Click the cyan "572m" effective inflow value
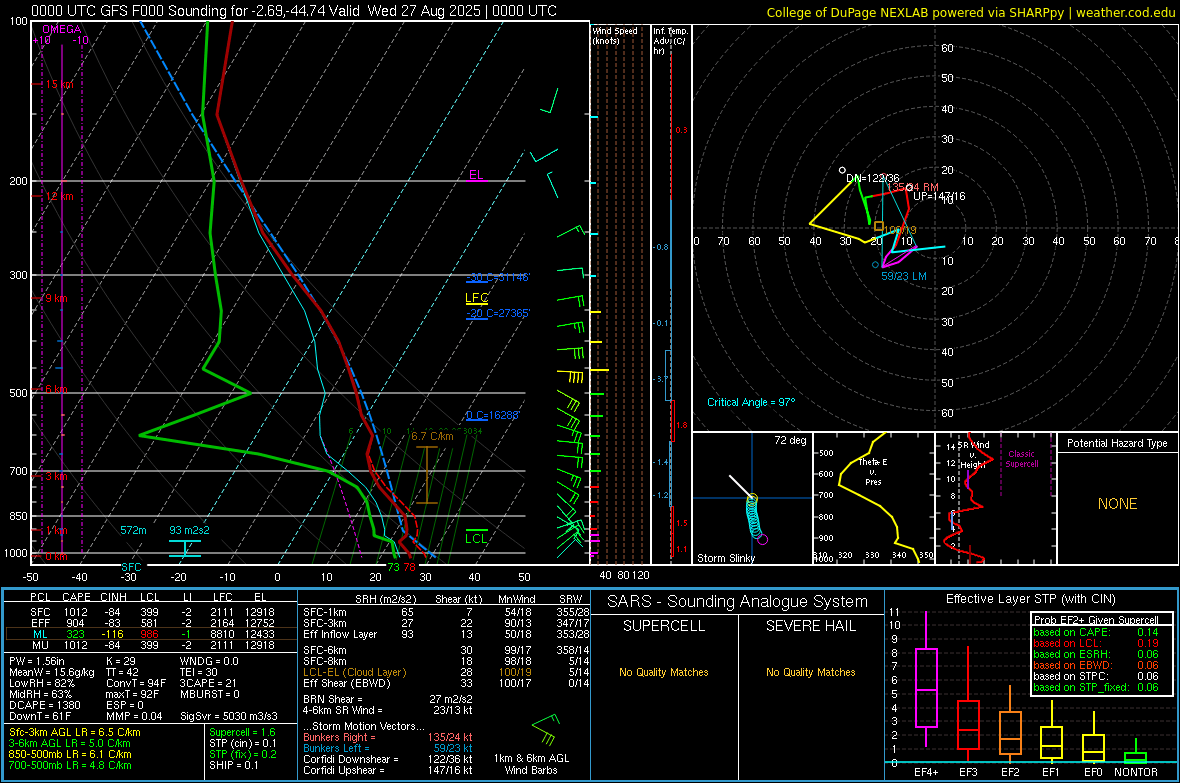The image size is (1180, 783). (133, 530)
